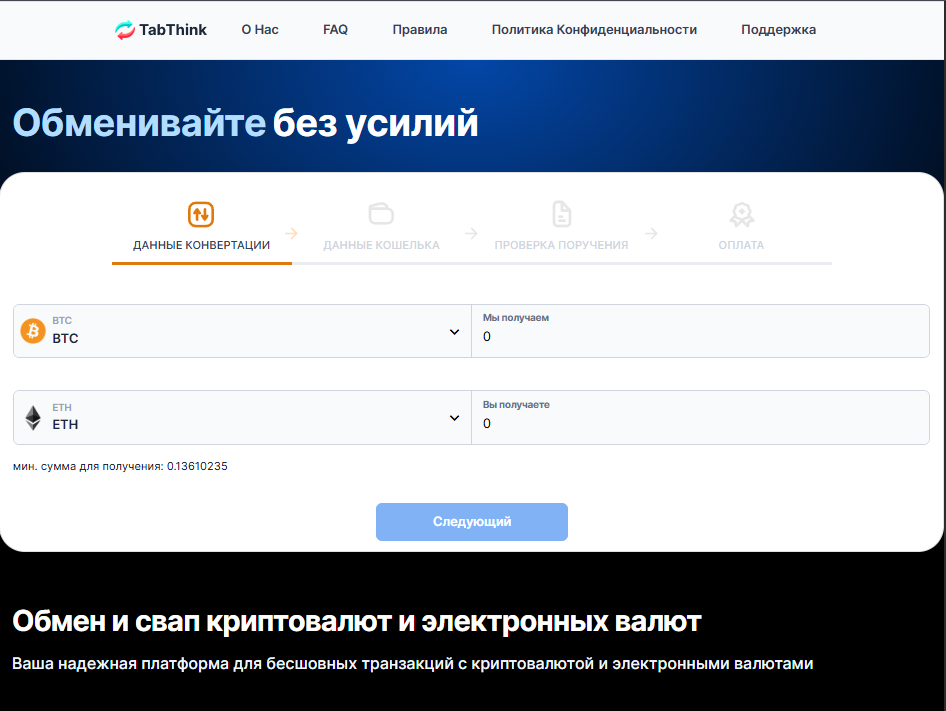Click the Обмен и свап криптовалют heading
This screenshot has height=711, width=946.
(357, 621)
